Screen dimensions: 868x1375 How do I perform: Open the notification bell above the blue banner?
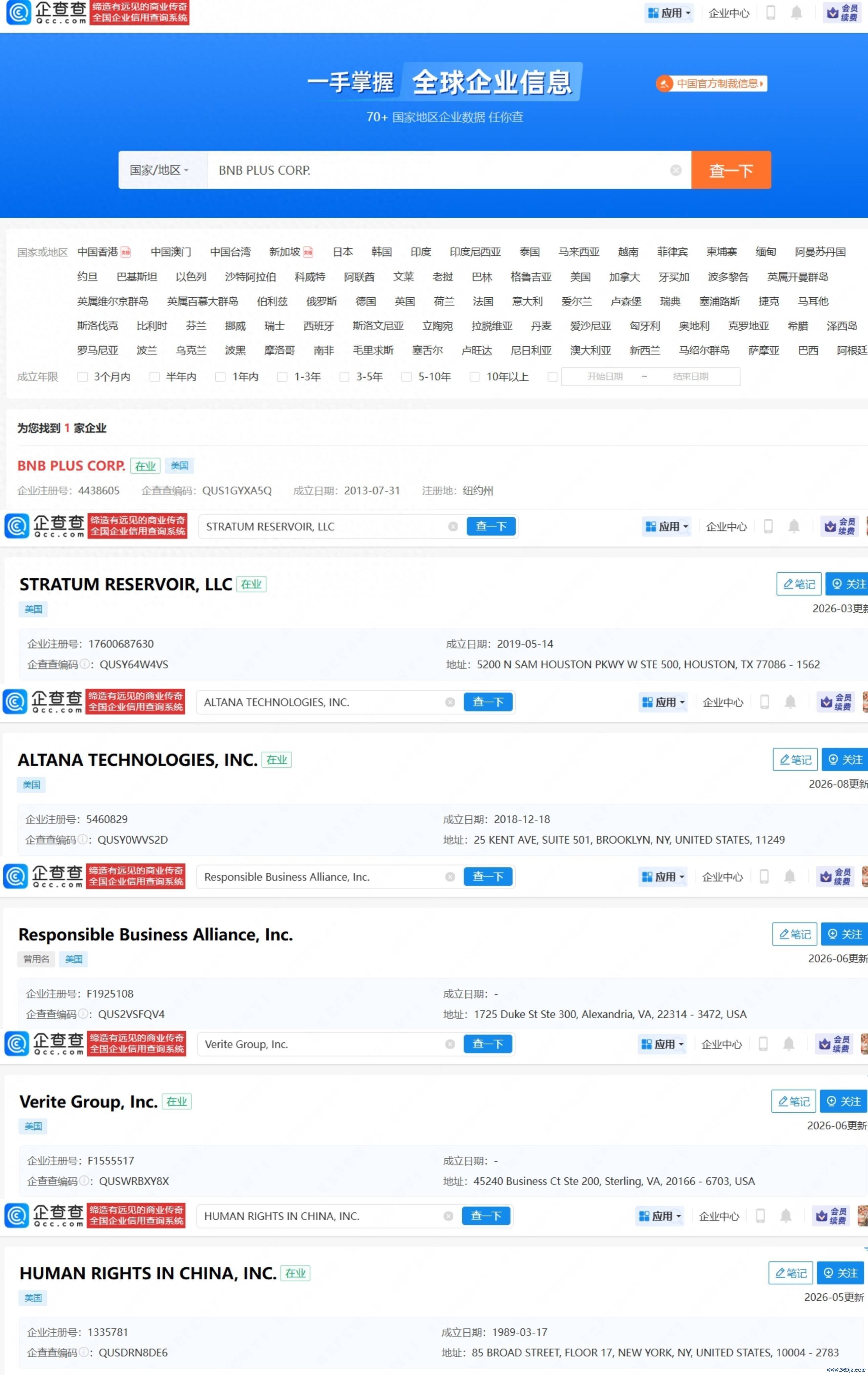coord(796,12)
